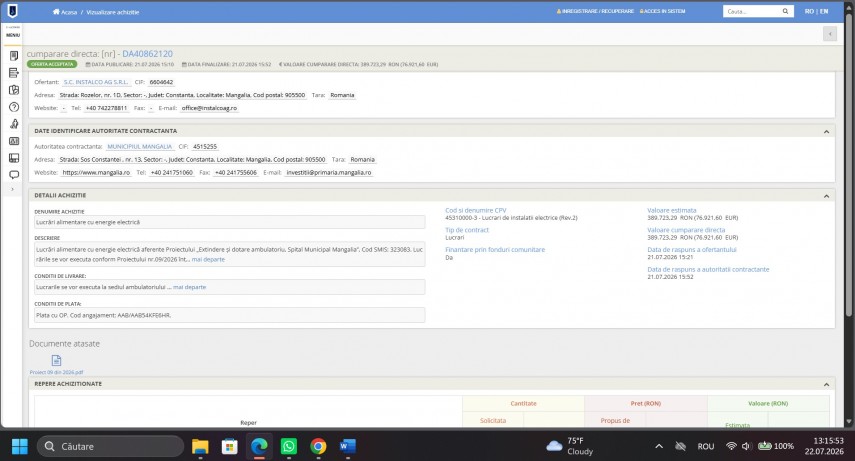Open Inregistrare / Recuperare in header
The width and height of the screenshot is (855, 461).
click(595, 11)
